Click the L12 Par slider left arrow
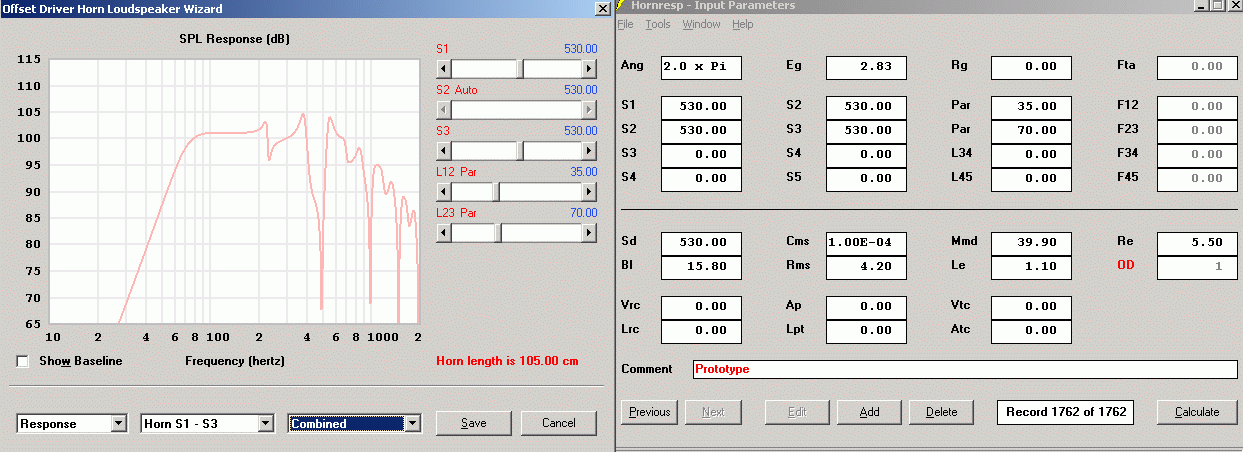This screenshot has height=452, width=1243. coord(444,192)
